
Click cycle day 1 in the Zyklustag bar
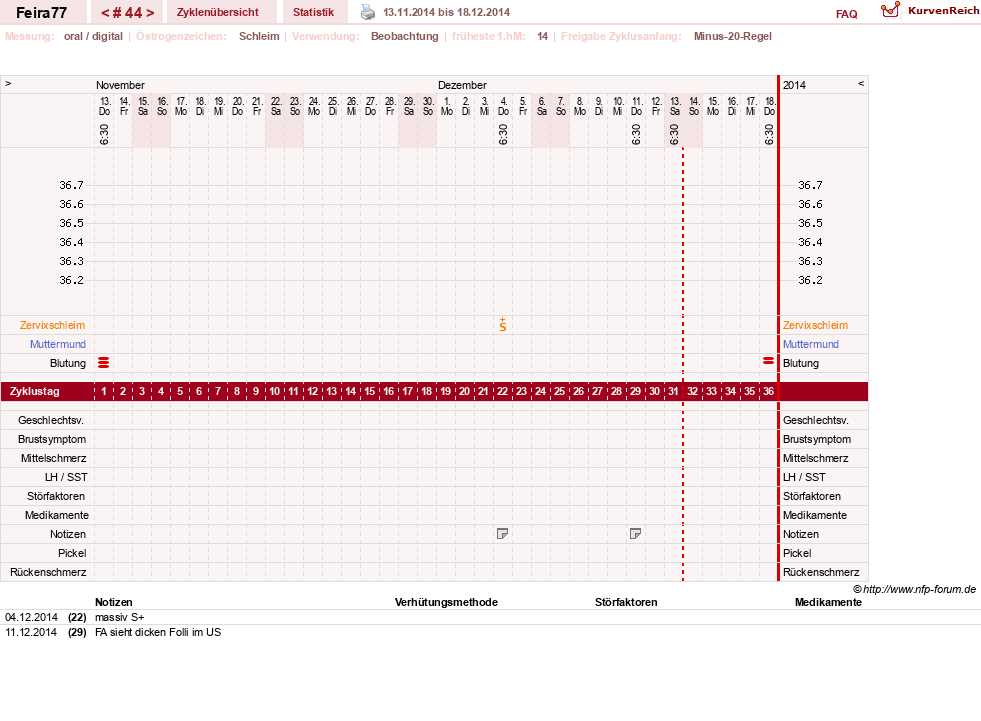click(x=104, y=391)
